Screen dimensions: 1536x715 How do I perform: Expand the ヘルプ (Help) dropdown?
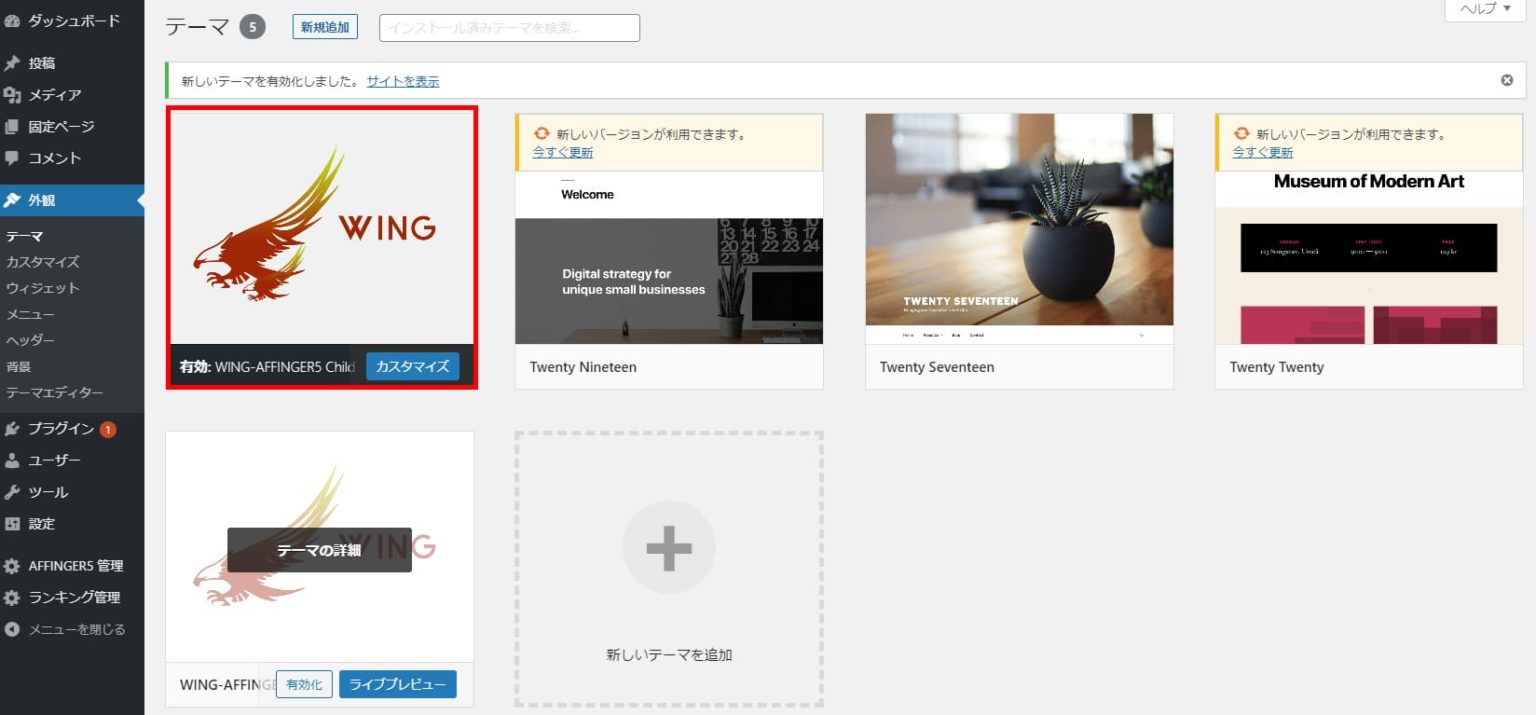(x=1484, y=8)
